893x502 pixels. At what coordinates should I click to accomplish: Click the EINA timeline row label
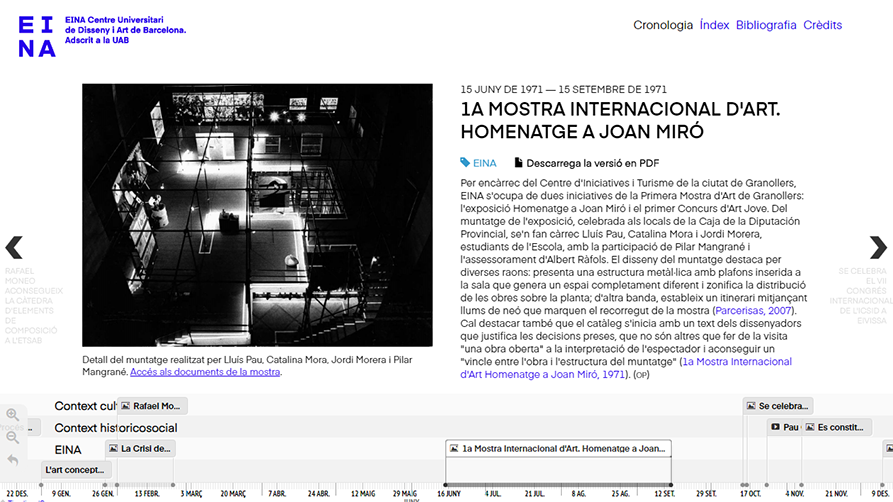pos(68,450)
